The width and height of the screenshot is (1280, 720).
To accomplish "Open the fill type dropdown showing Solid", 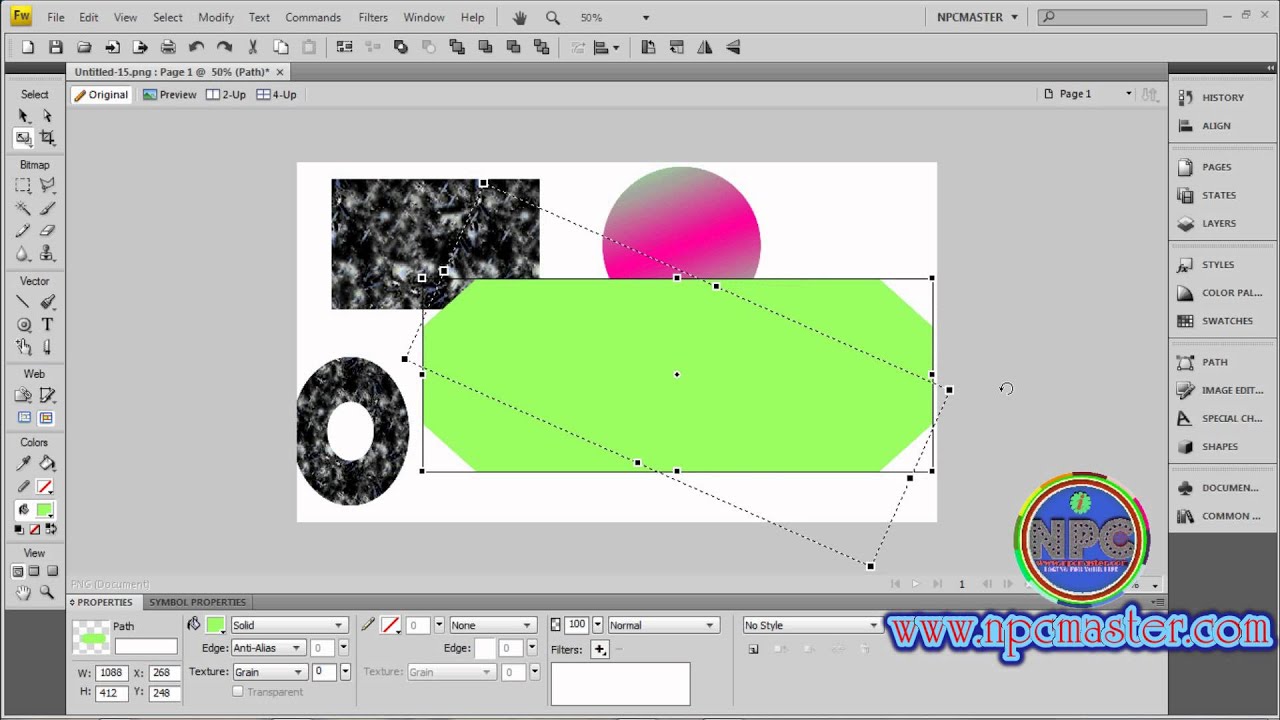I will click(288, 625).
